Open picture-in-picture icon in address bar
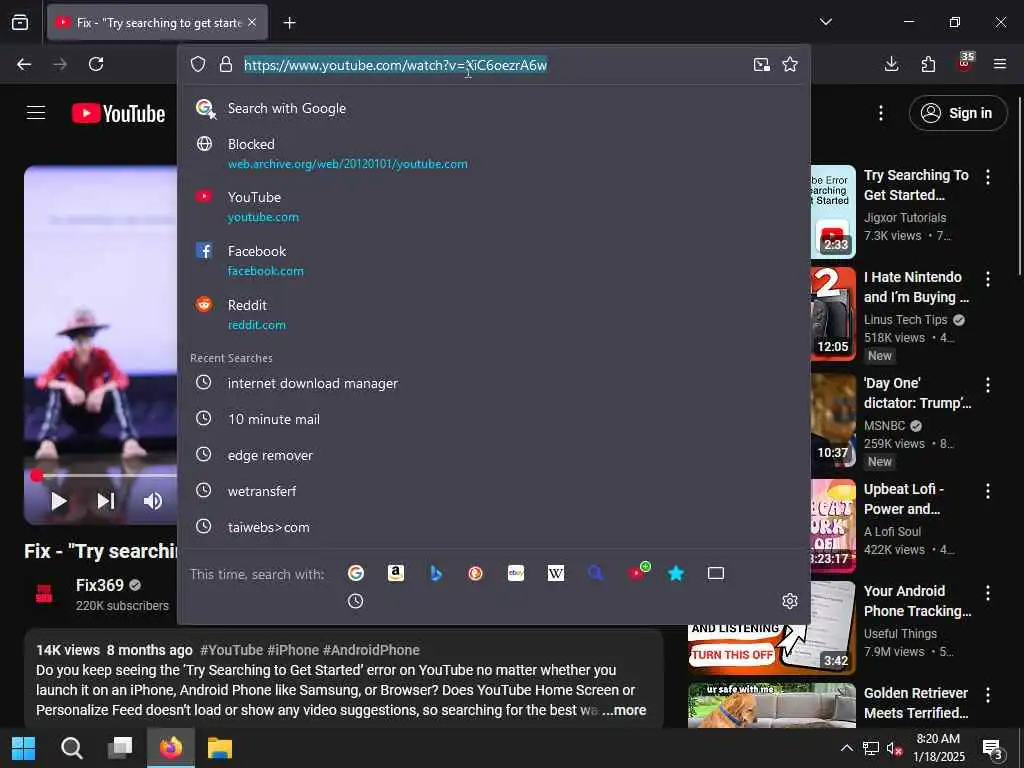Image resolution: width=1024 pixels, height=768 pixels. click(761, 64)
